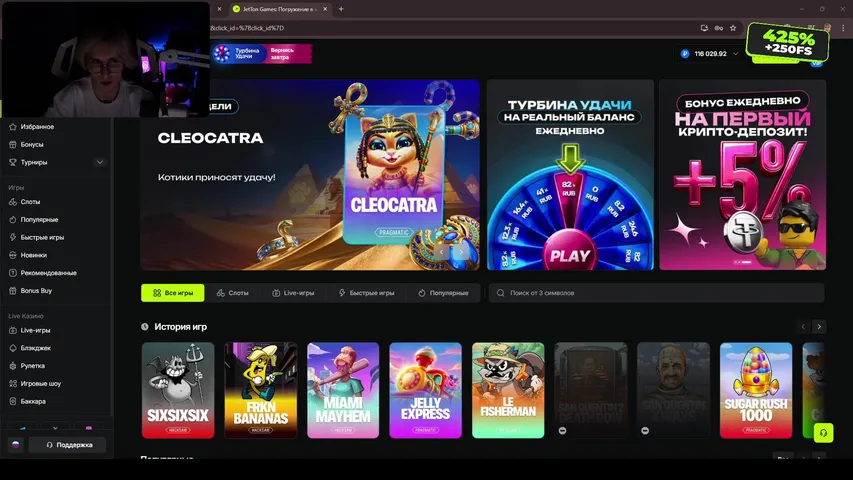Screen dimensions: 853x480
Task: Open Bonus Buy in sidebar
Action: [x=36, y=291]
